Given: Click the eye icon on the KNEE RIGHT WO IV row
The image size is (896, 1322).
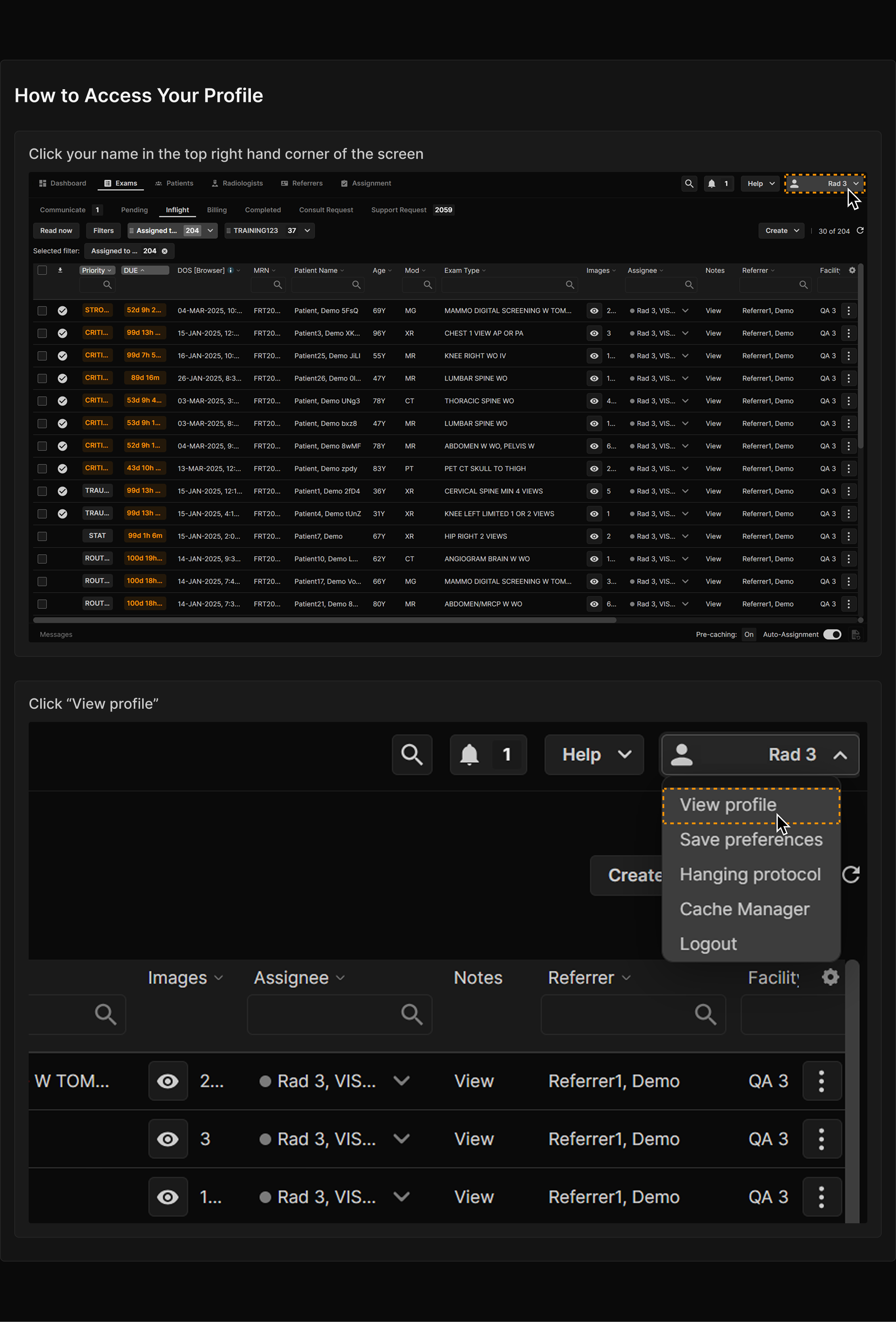Looking at the screenshot, I should (x=594, y=356).
